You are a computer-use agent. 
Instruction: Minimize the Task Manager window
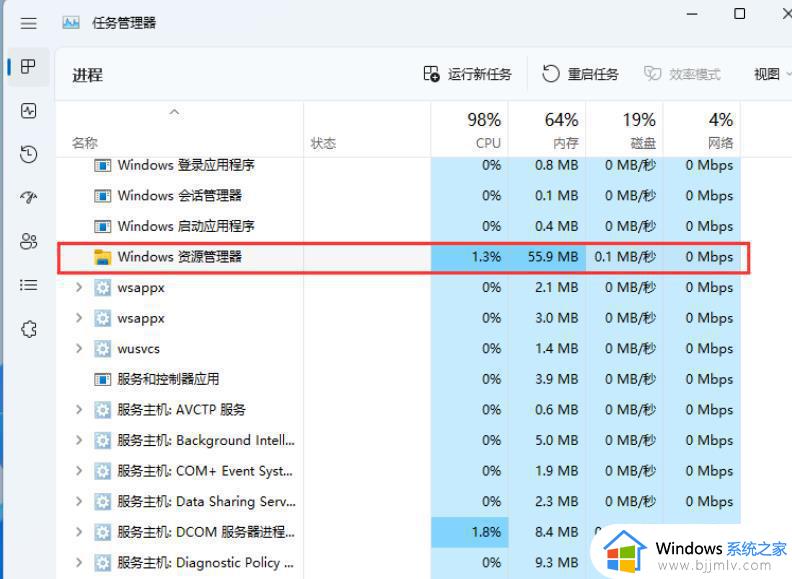pyautogui.click(x=692, y=14)
